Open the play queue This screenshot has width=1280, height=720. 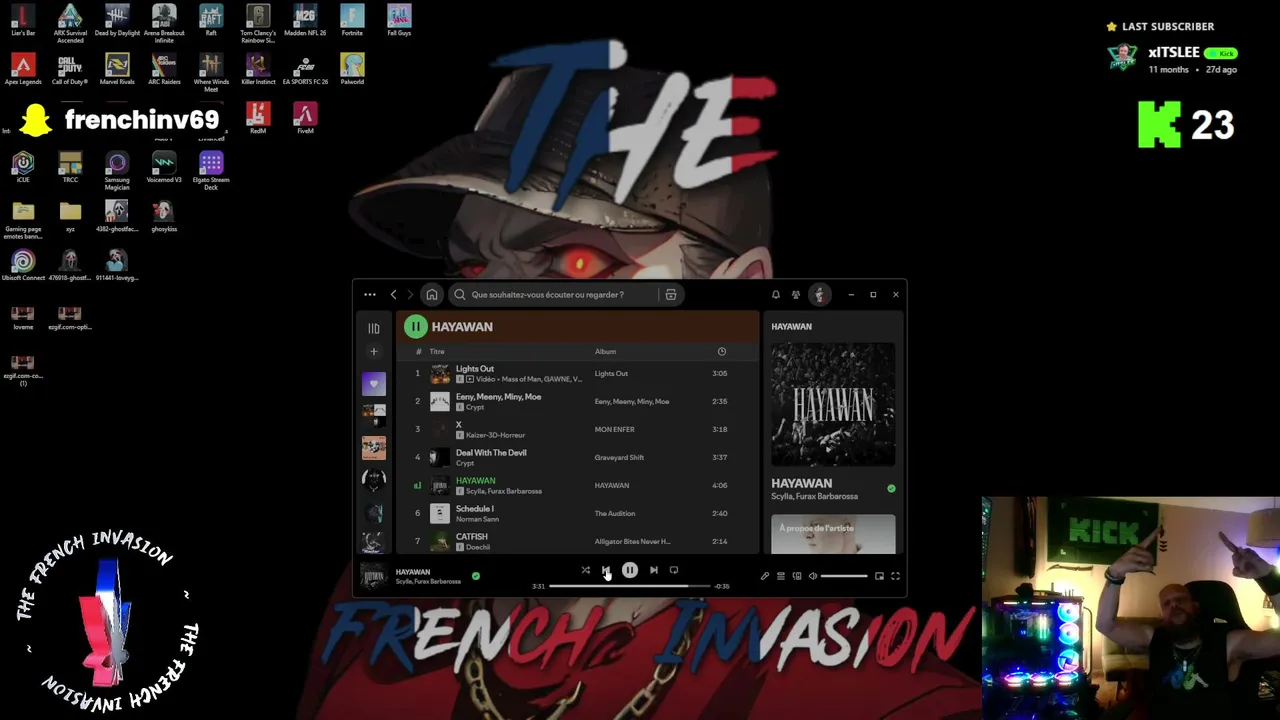point(781,576)
